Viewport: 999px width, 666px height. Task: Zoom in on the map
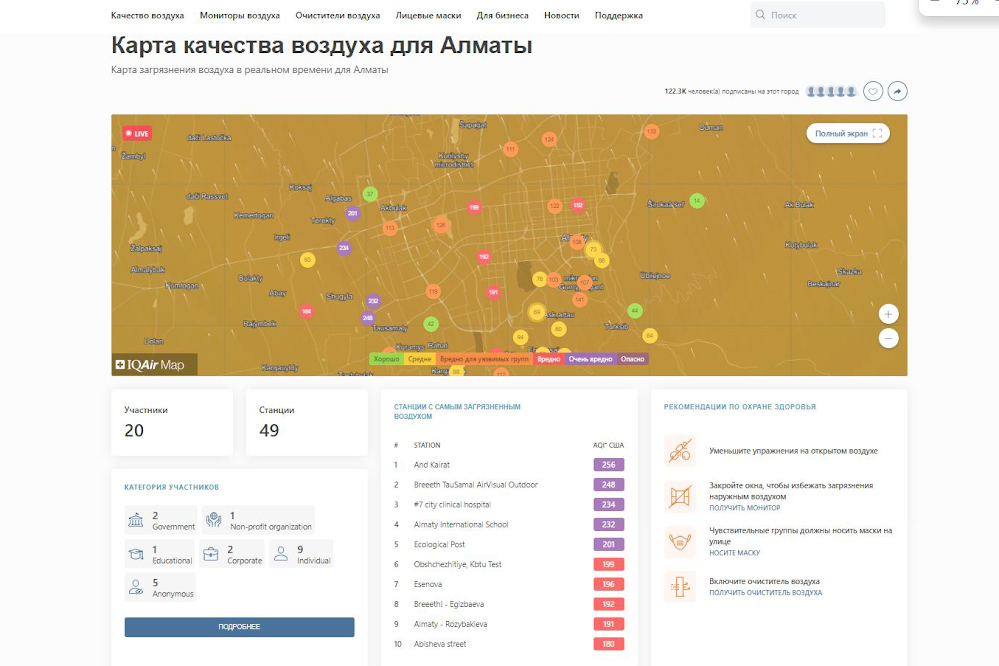(x=888, y=314)
